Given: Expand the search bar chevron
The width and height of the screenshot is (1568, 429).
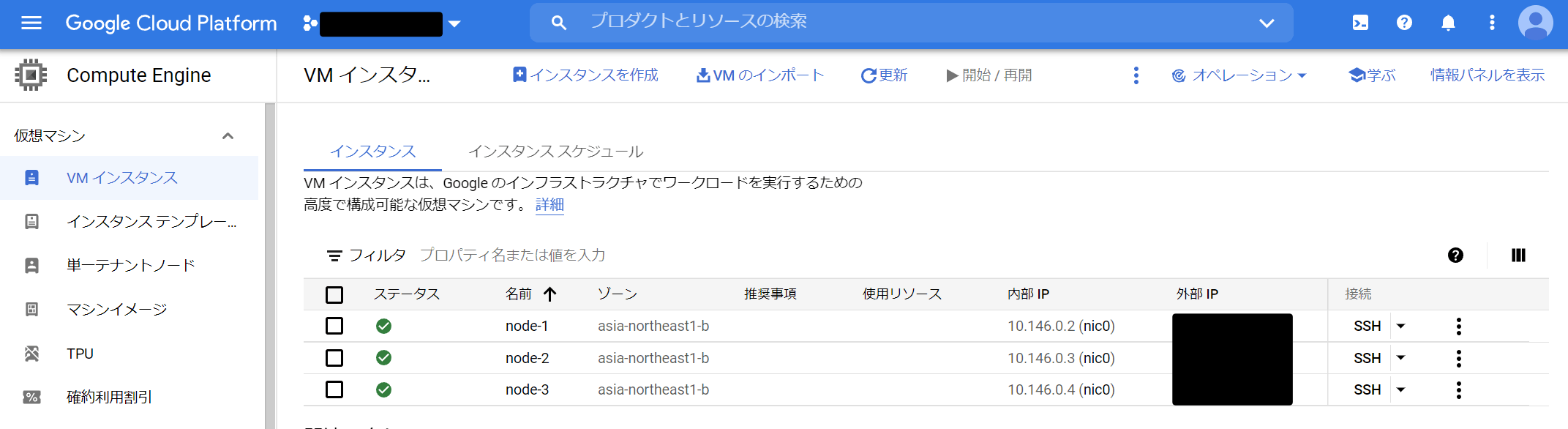Looking at the screenshot, I should 1267,23.
